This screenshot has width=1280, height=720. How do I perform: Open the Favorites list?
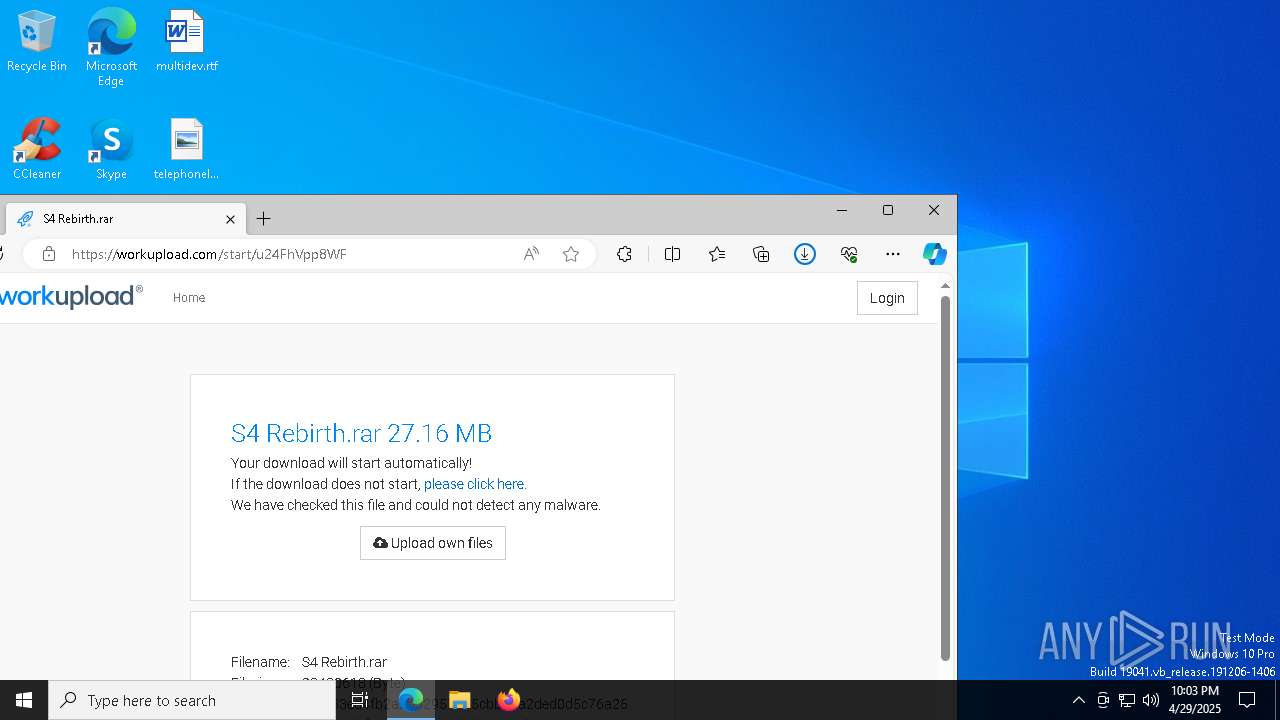717,254
